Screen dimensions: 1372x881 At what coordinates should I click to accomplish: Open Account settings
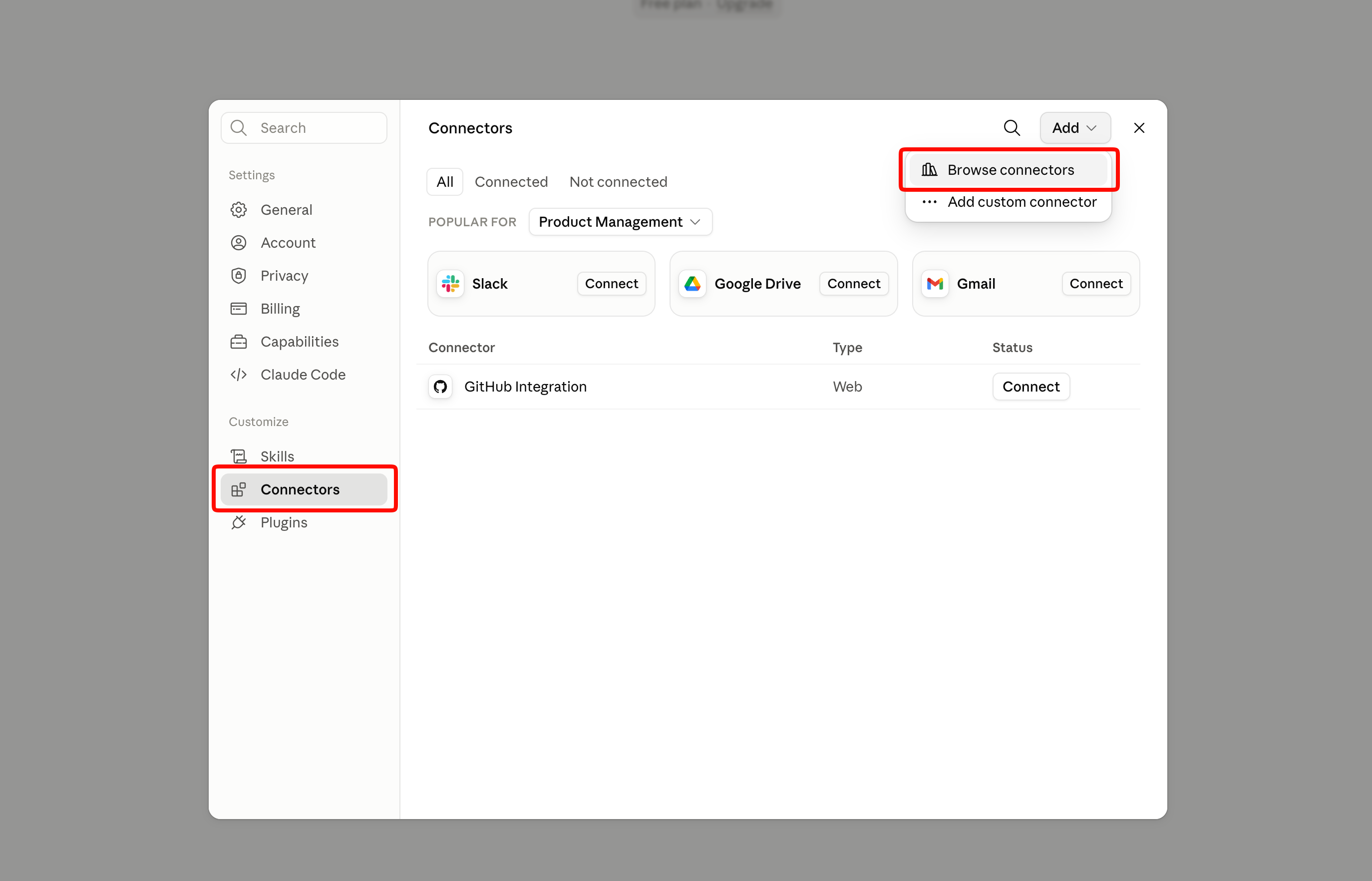304,243
